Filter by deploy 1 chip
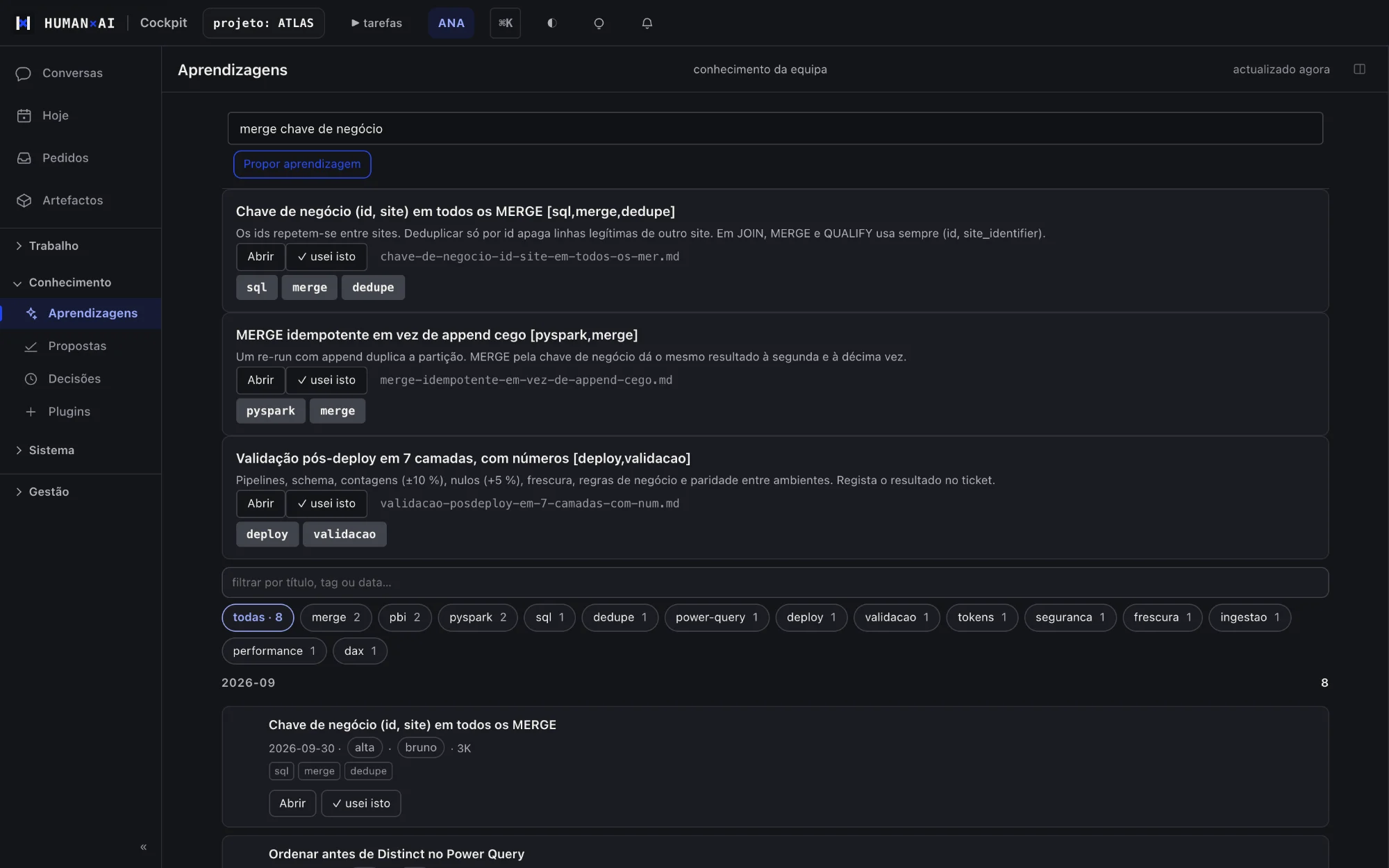 coord(811,617)
